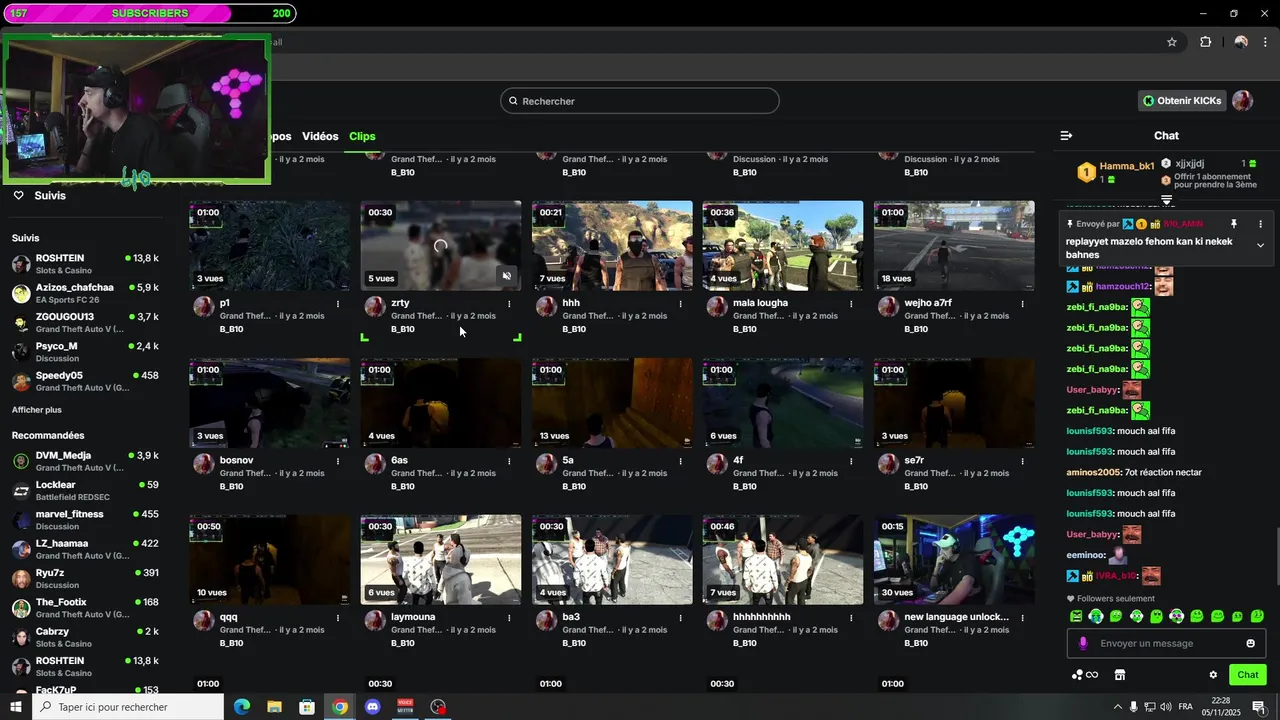Open the Chrome menu three-dot button
The width and height of the screenshot is (1280, 720).
1266,42
